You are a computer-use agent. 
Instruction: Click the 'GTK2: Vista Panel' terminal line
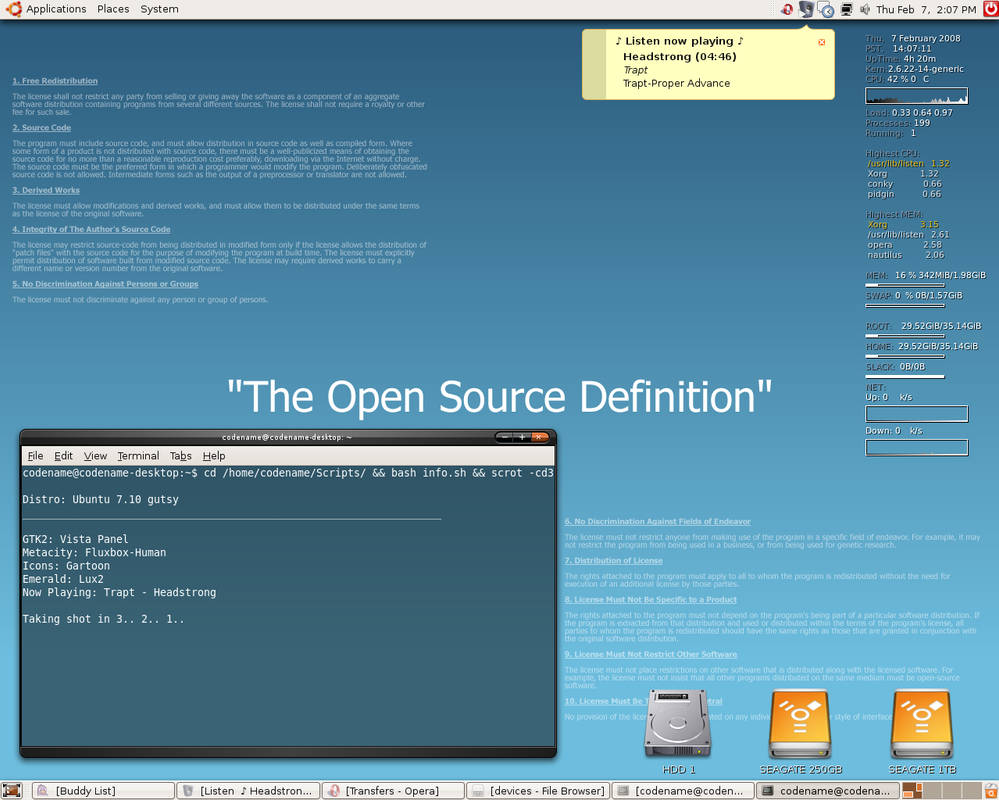coord(75,539)
